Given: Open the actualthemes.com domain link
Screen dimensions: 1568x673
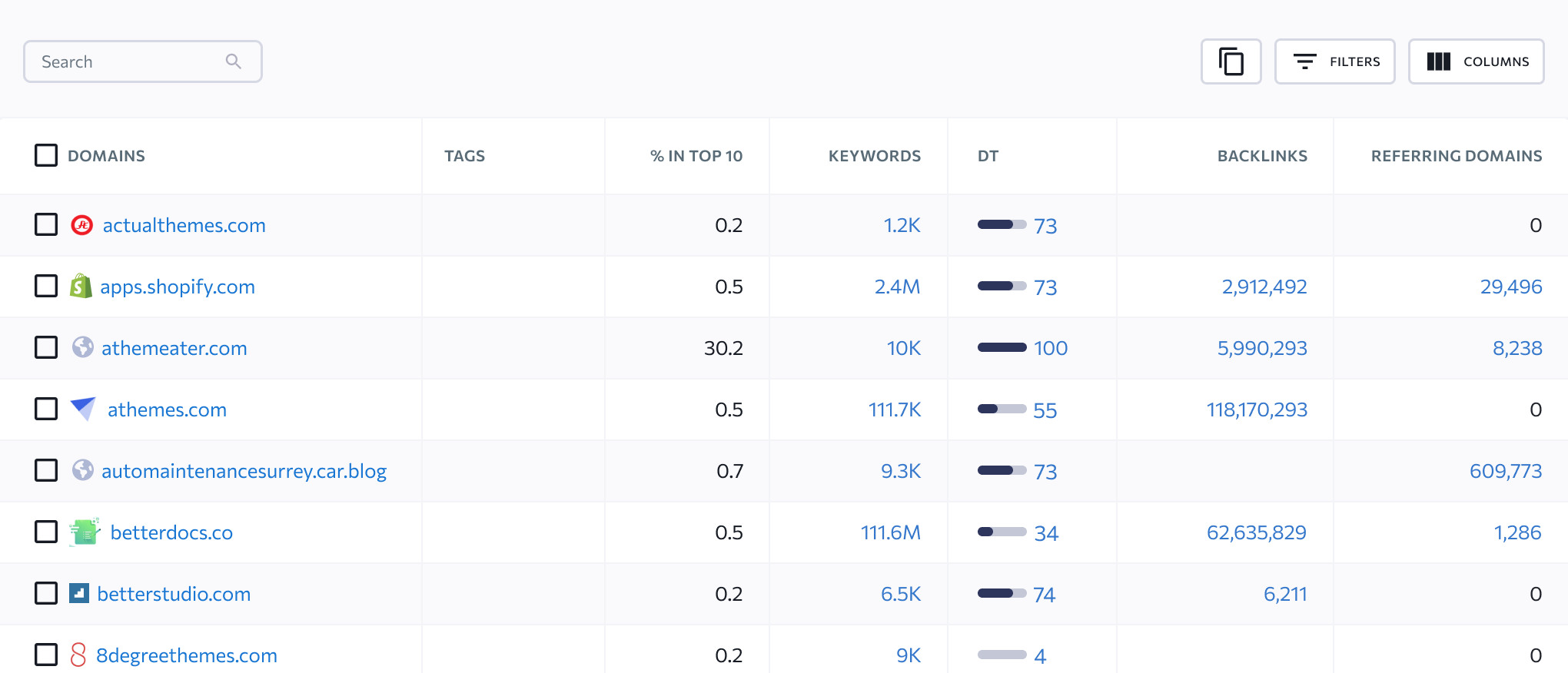Looking at the screenshot, I should (184, 225).
